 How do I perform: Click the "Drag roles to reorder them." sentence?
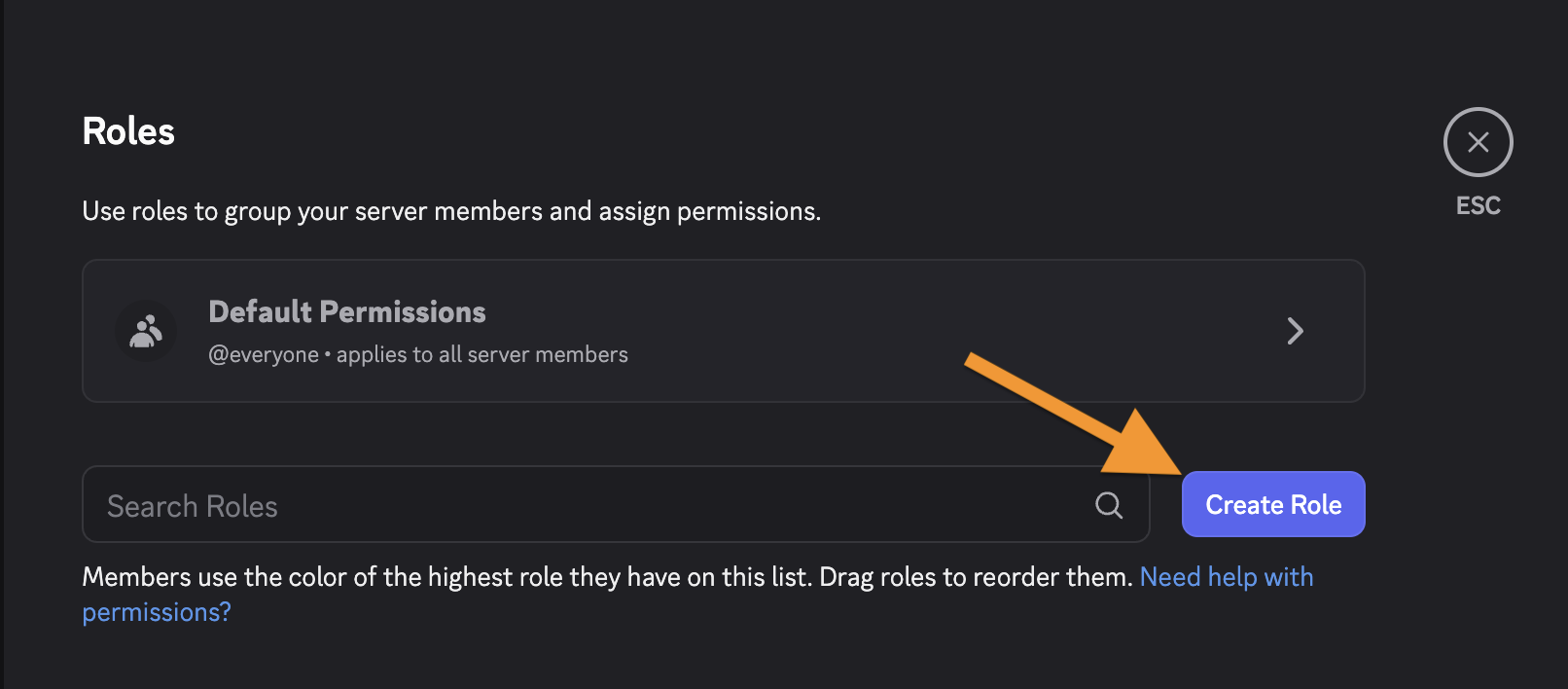977,577
